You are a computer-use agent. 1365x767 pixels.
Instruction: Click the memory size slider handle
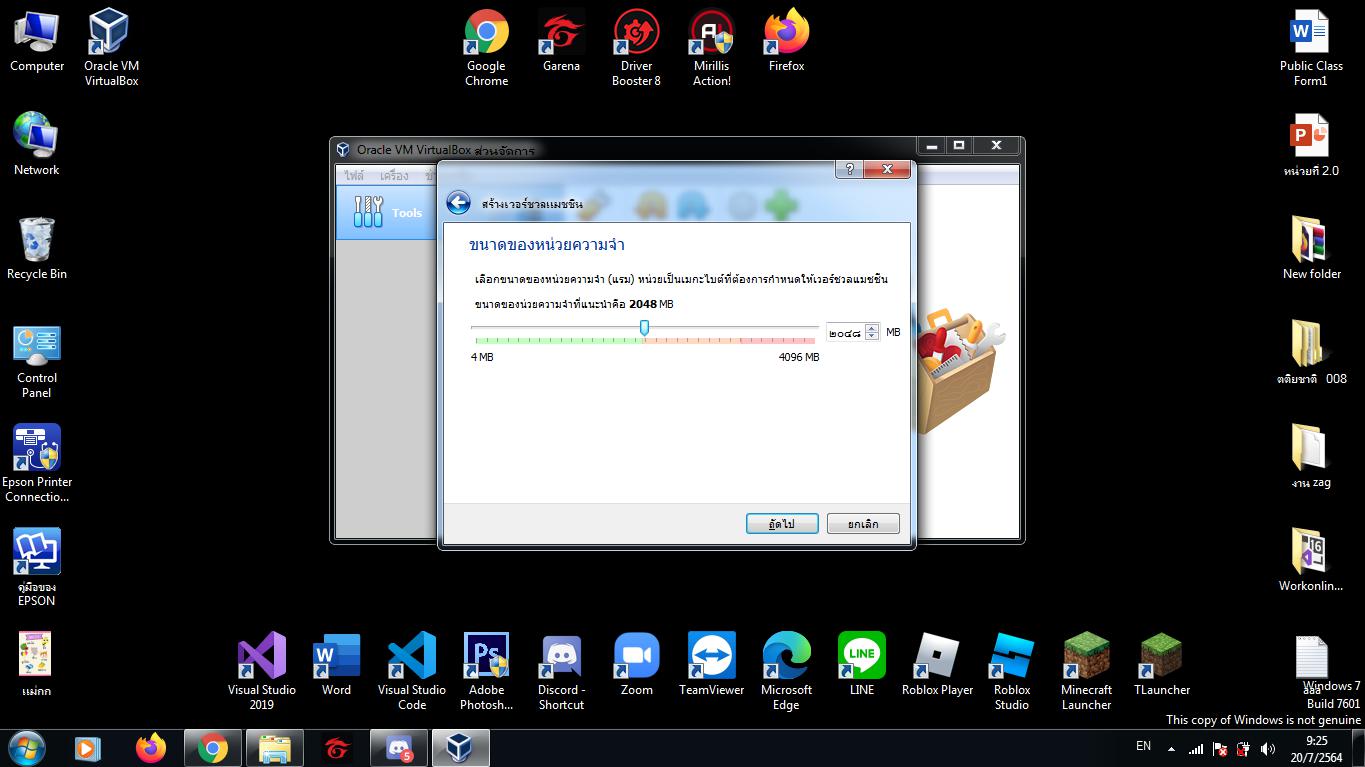click(x=644, y=328)
